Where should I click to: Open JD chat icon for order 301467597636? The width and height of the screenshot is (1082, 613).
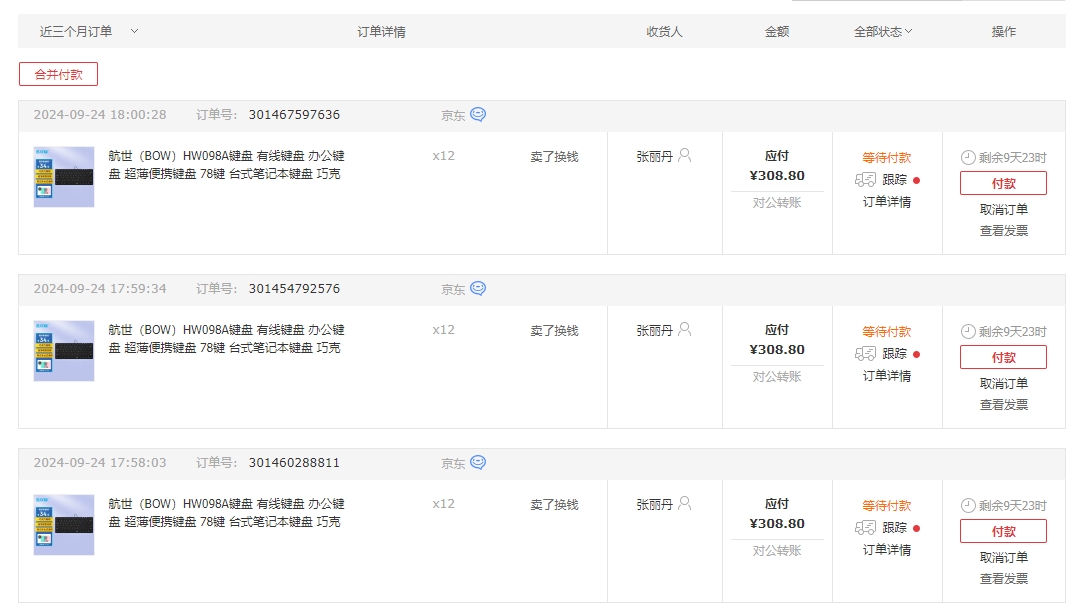click(x=478, y=115)
